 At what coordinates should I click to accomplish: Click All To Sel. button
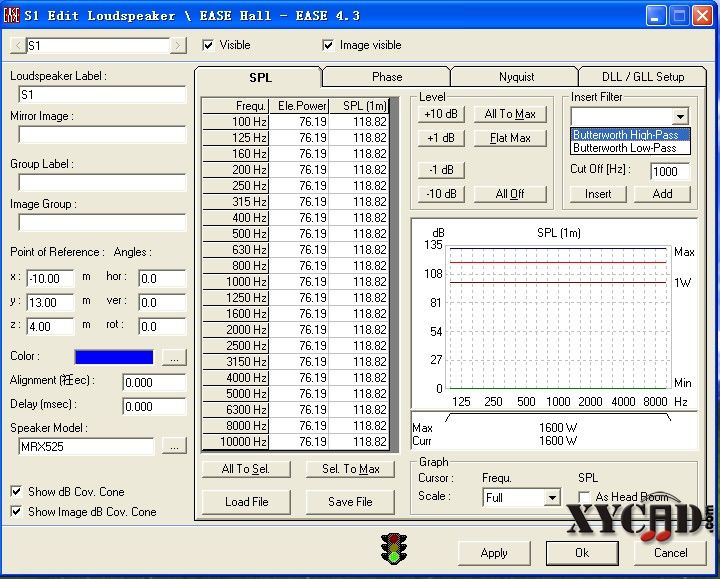[246, 469]
